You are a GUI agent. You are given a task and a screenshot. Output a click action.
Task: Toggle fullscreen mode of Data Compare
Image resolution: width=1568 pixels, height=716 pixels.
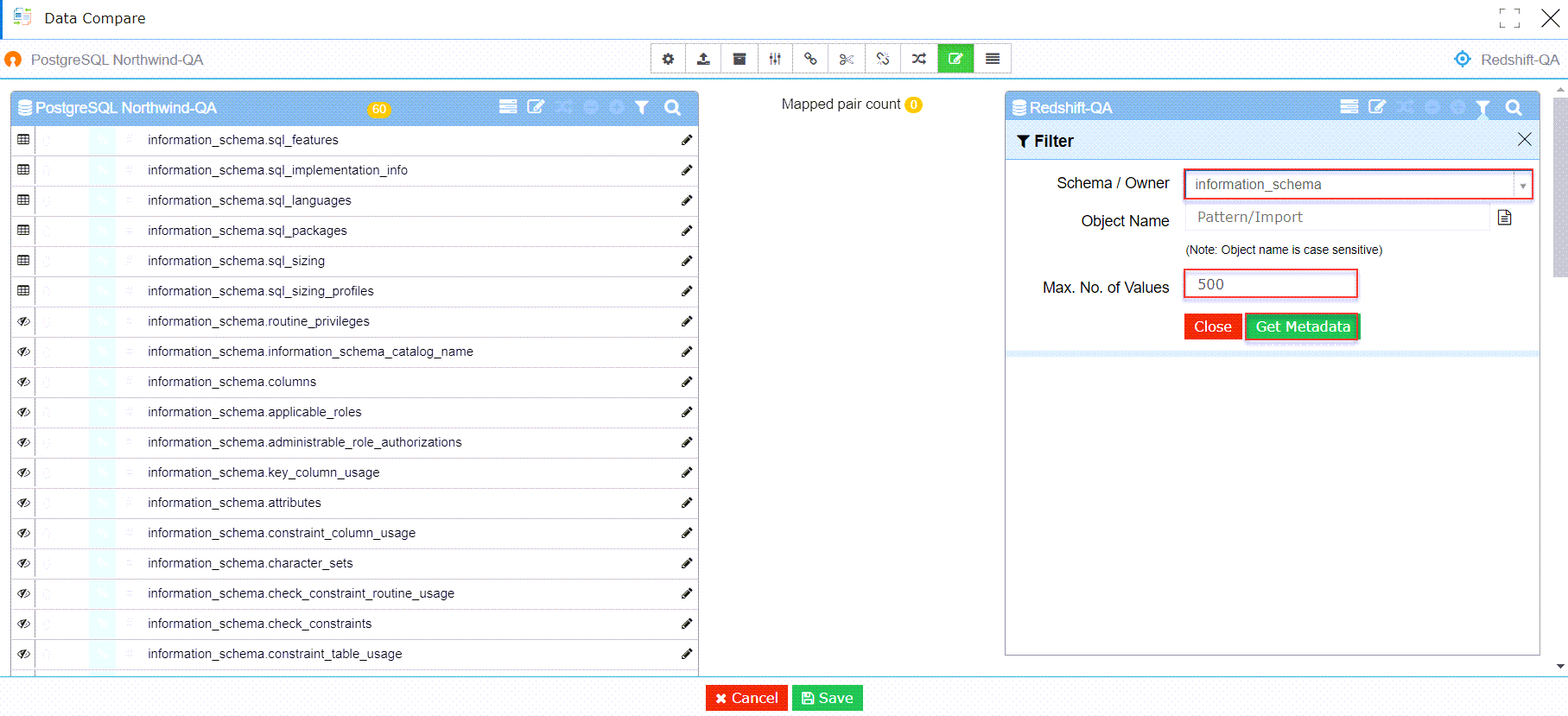1509,18
